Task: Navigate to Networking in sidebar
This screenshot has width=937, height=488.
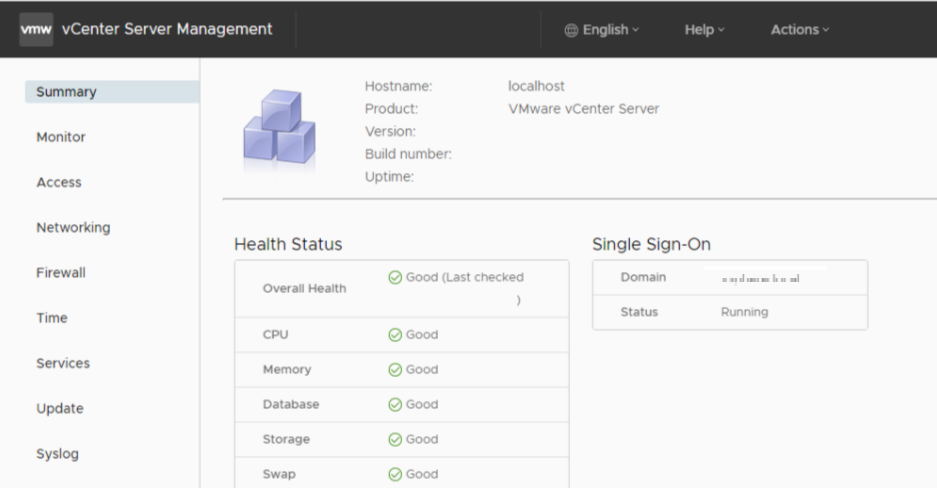Action: (x=73, y=227)
